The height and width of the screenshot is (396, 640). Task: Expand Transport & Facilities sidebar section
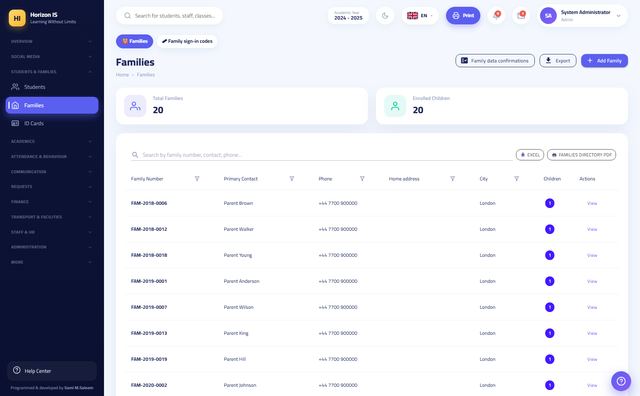pos(51,217)
